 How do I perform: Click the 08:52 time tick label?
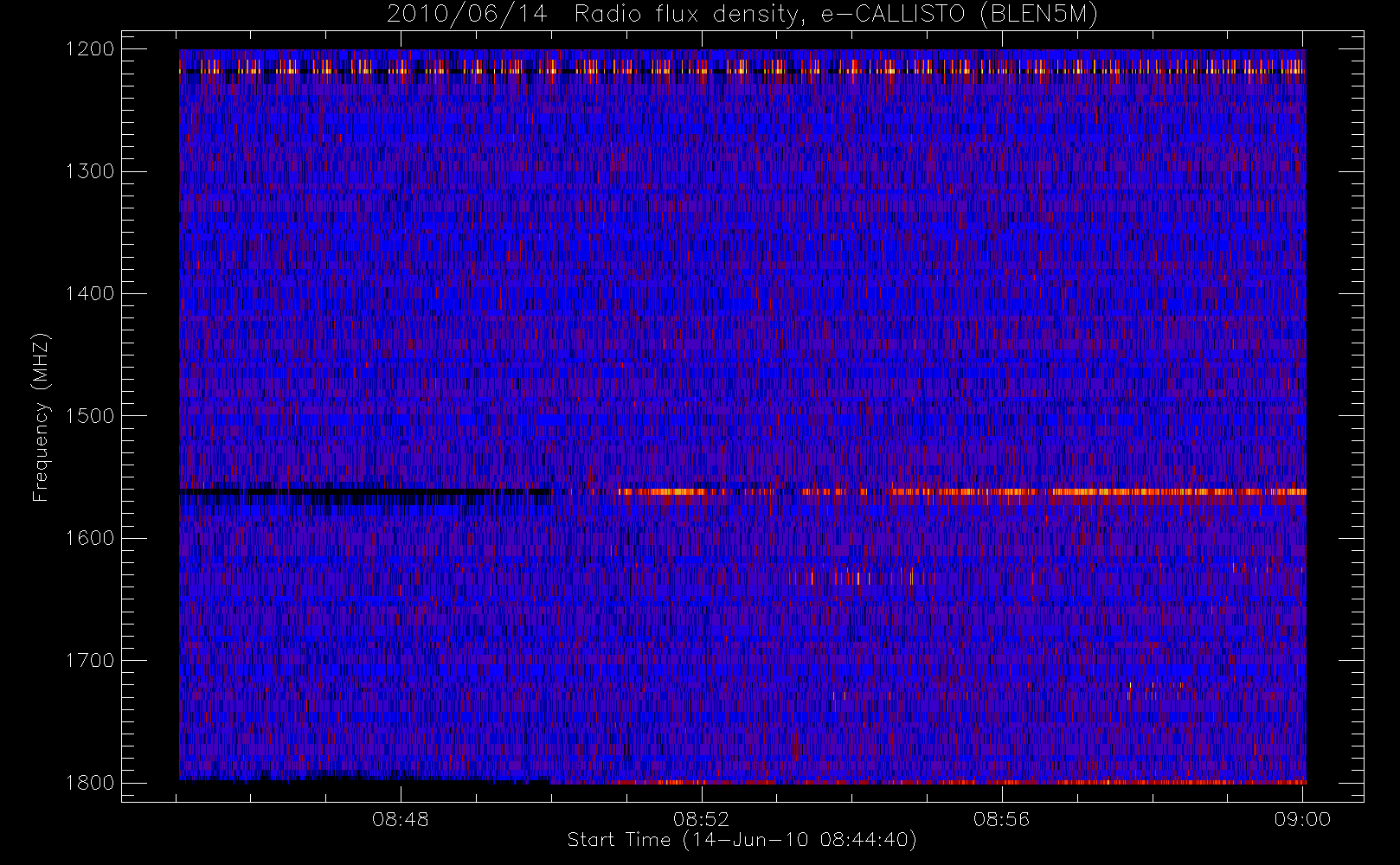tap(702, 819)
